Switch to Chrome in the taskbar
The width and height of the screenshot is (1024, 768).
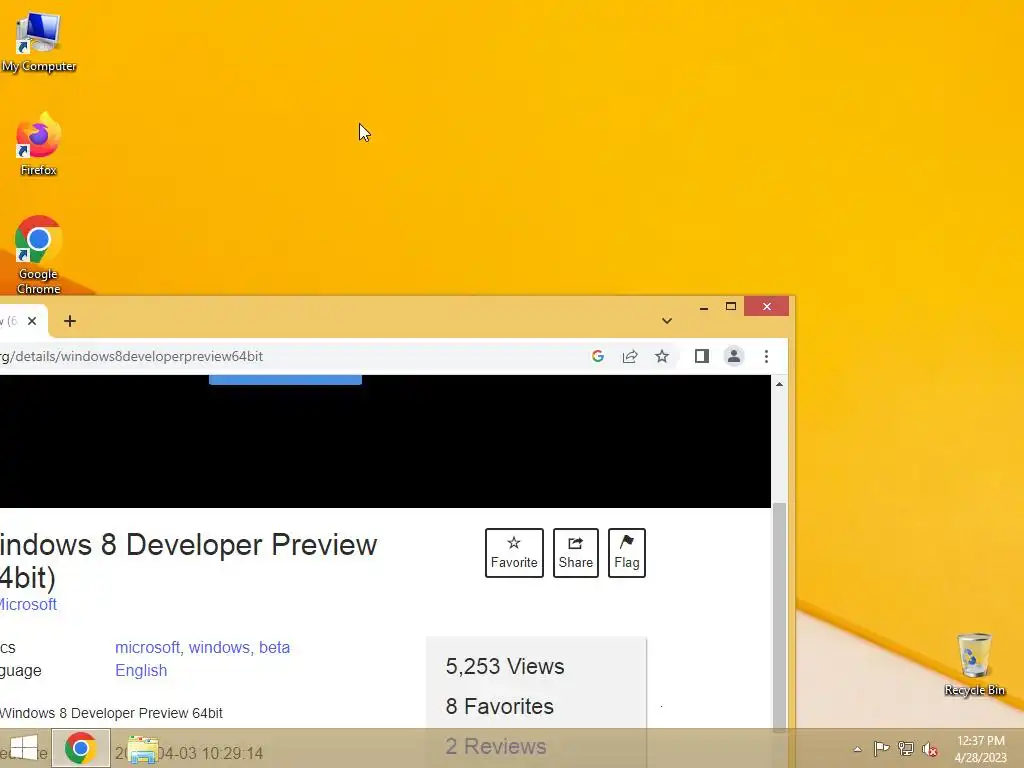click(x=80, y=748)
